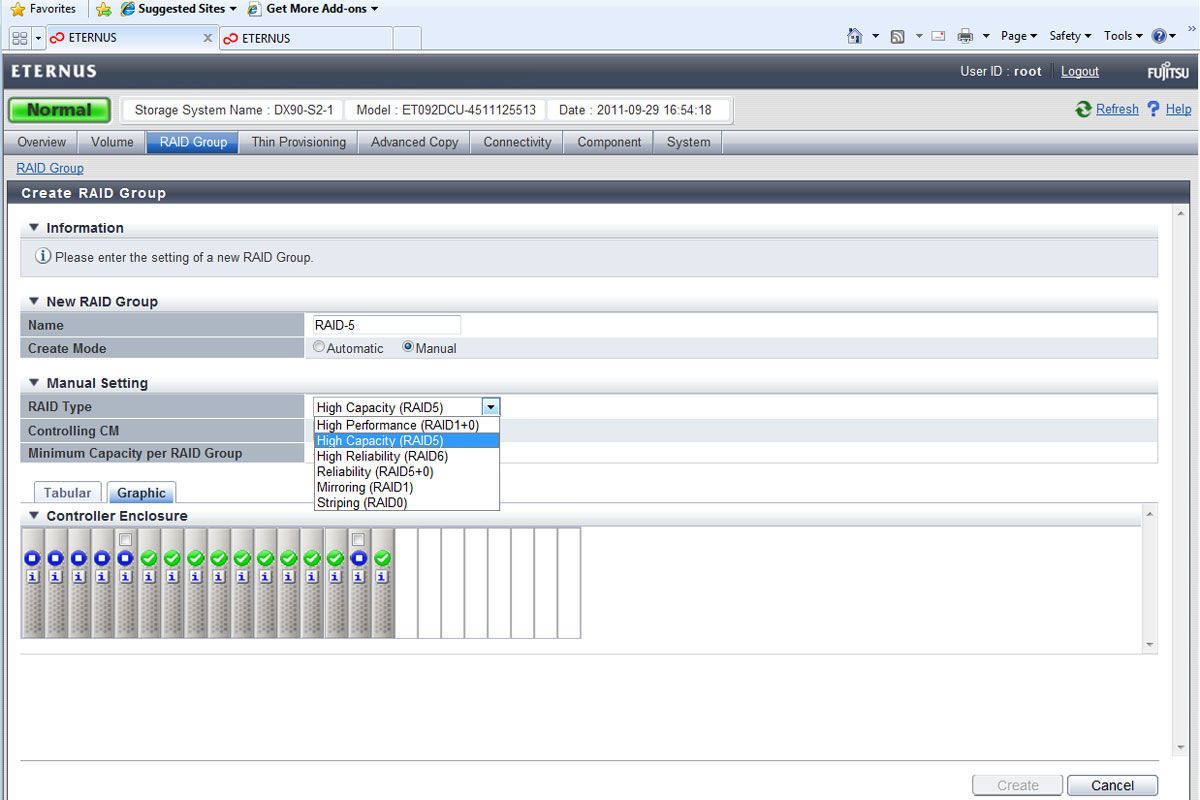Viewport: 1200px width, 800px height.
Task: Go to the Connectivity tab
Action: (517, 142)
